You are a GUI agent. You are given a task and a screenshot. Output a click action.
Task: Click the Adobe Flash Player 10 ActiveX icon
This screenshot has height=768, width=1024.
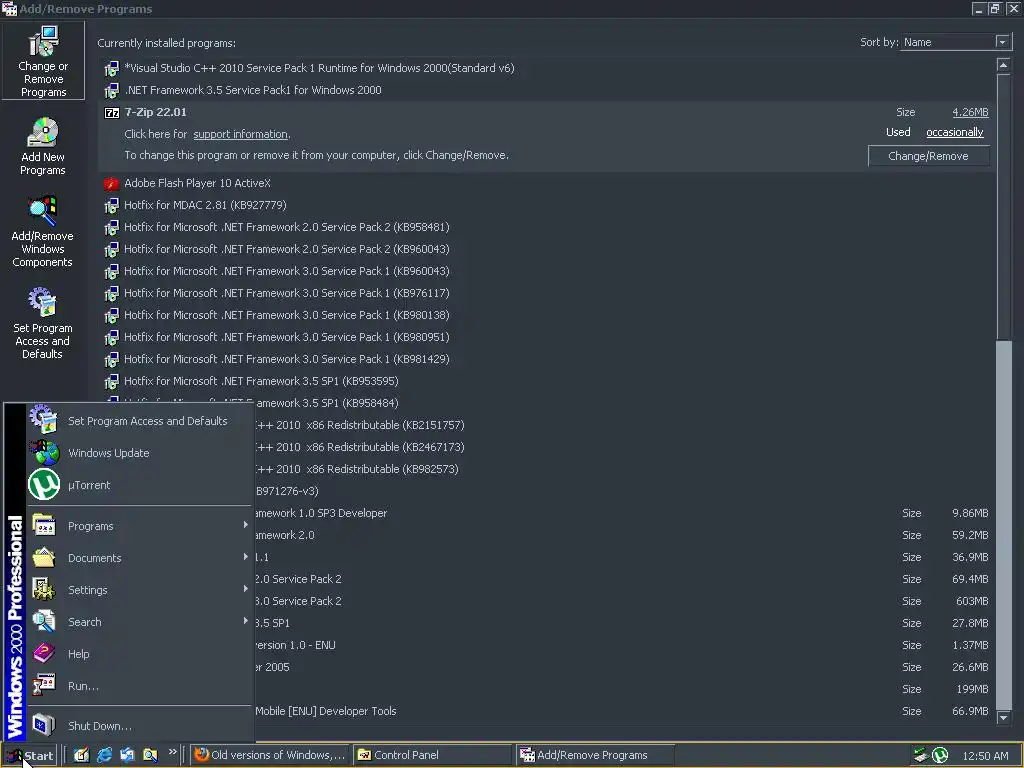point(112,184)
